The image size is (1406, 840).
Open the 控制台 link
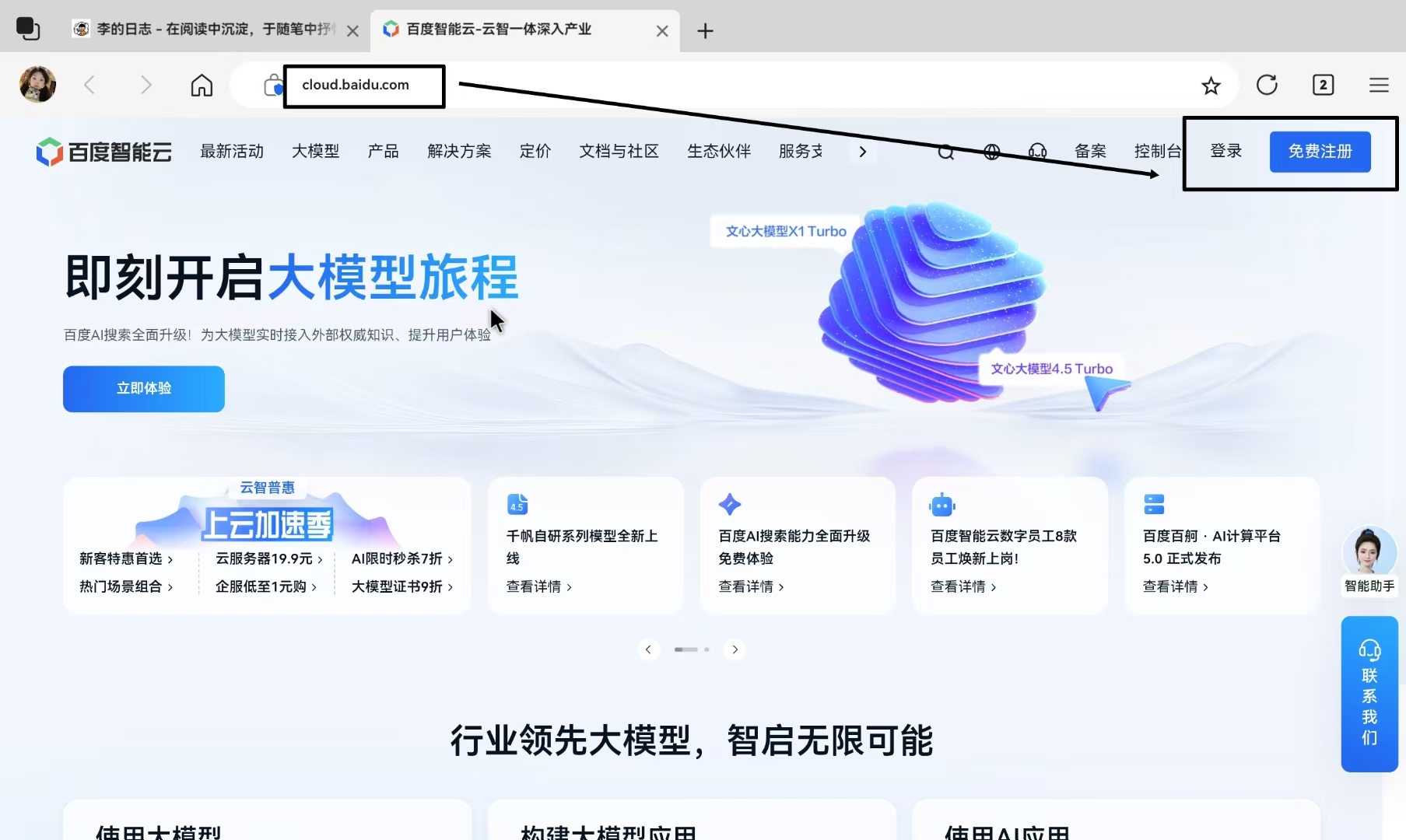[1157, 151]
